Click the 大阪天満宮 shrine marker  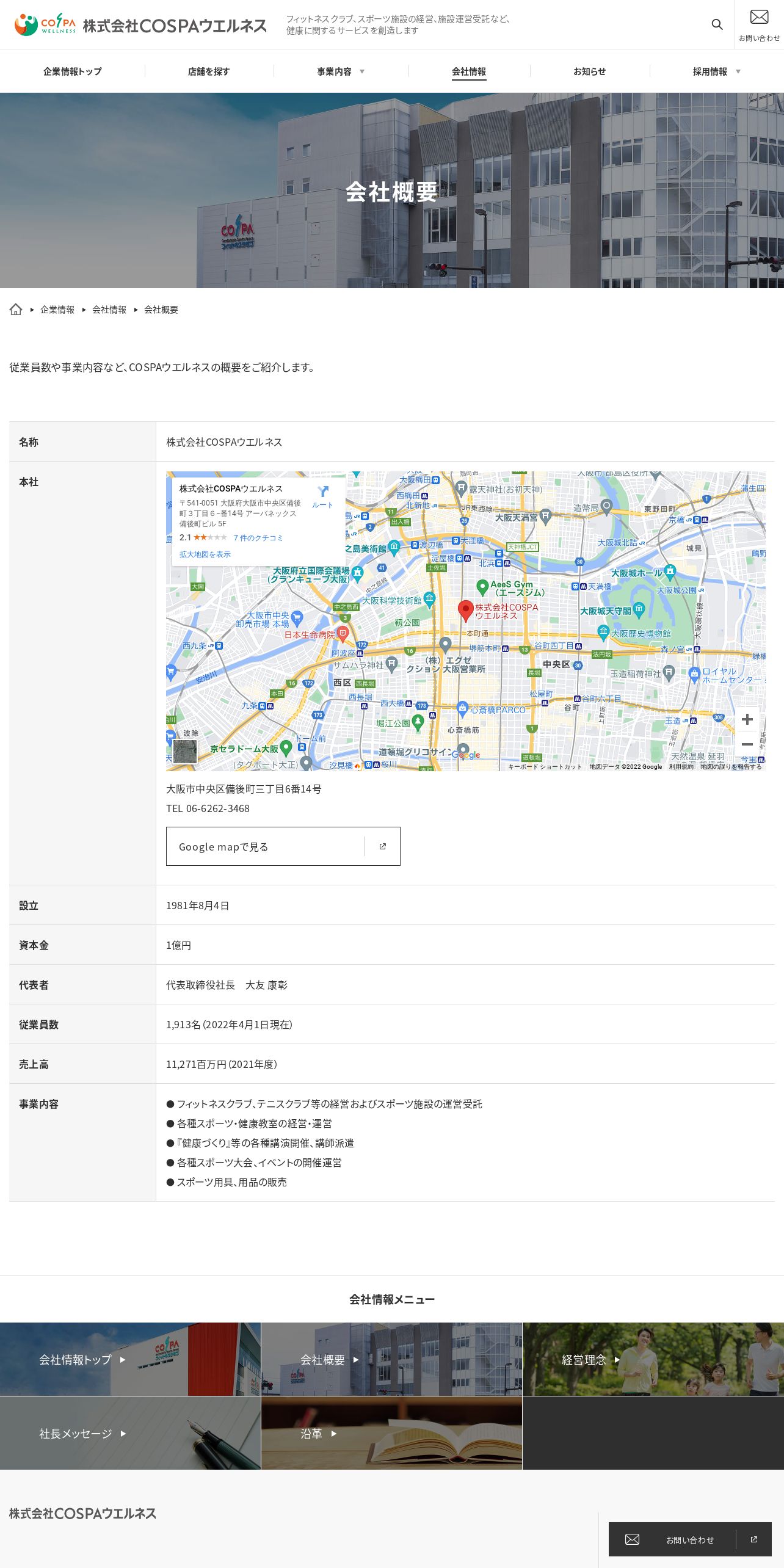pyautogui.click(x=546, y=517)
